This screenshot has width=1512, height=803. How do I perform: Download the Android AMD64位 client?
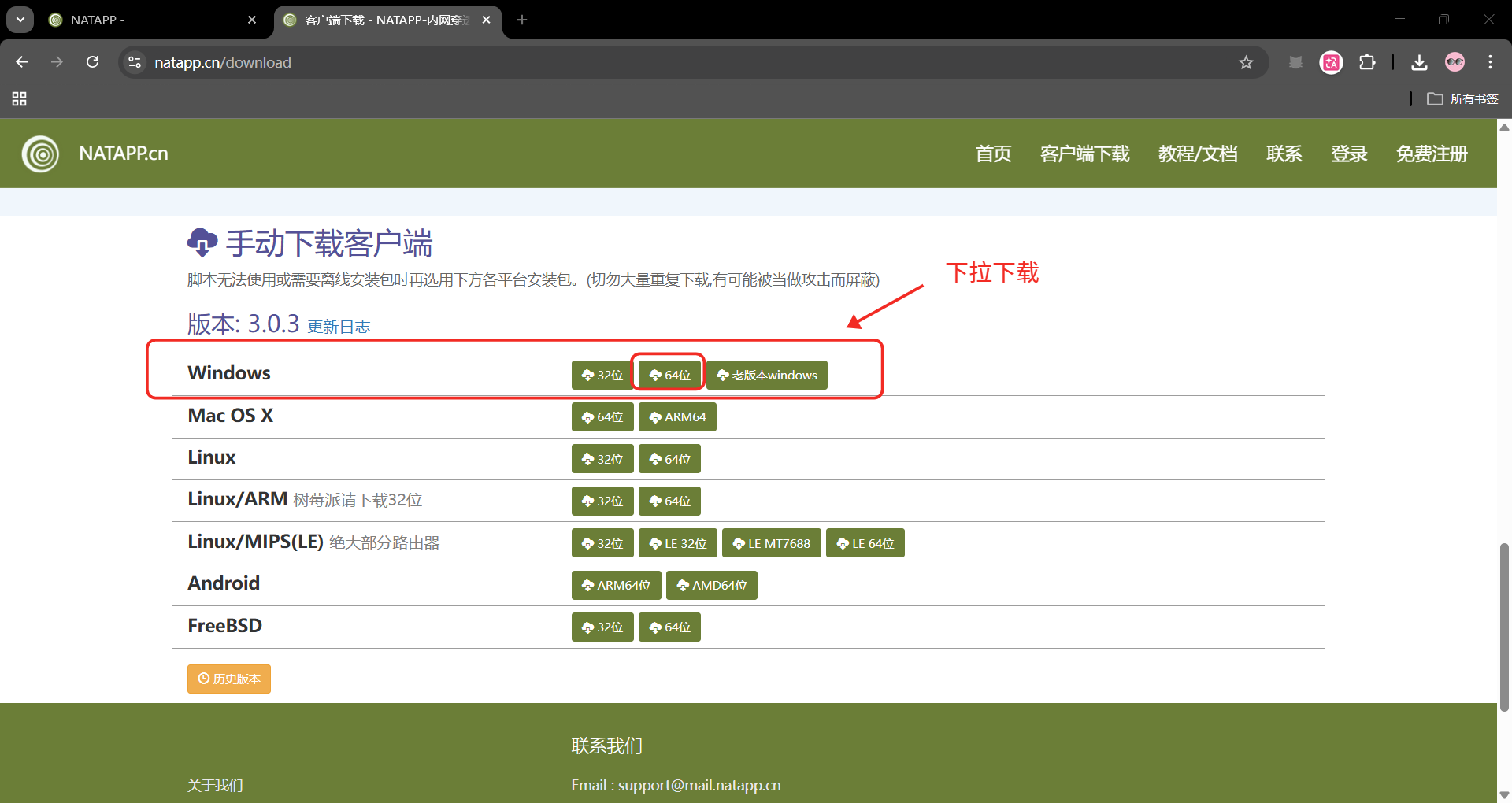click(712, 585)
